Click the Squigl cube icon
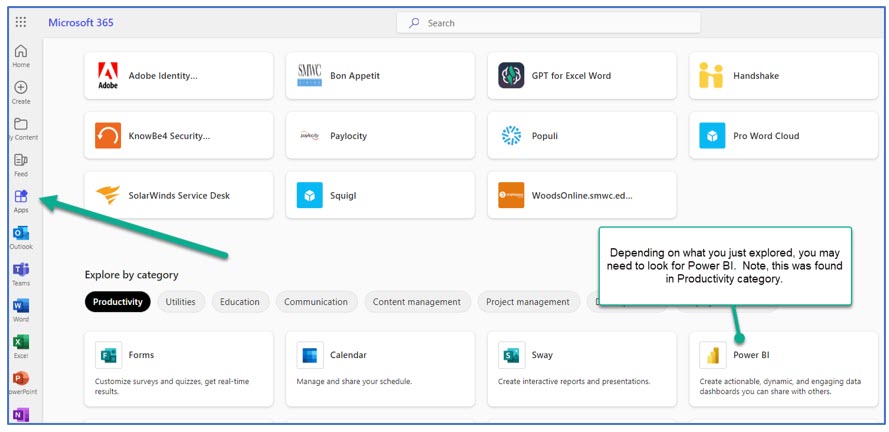Viewport: 889px width, 432px height. 310,195
